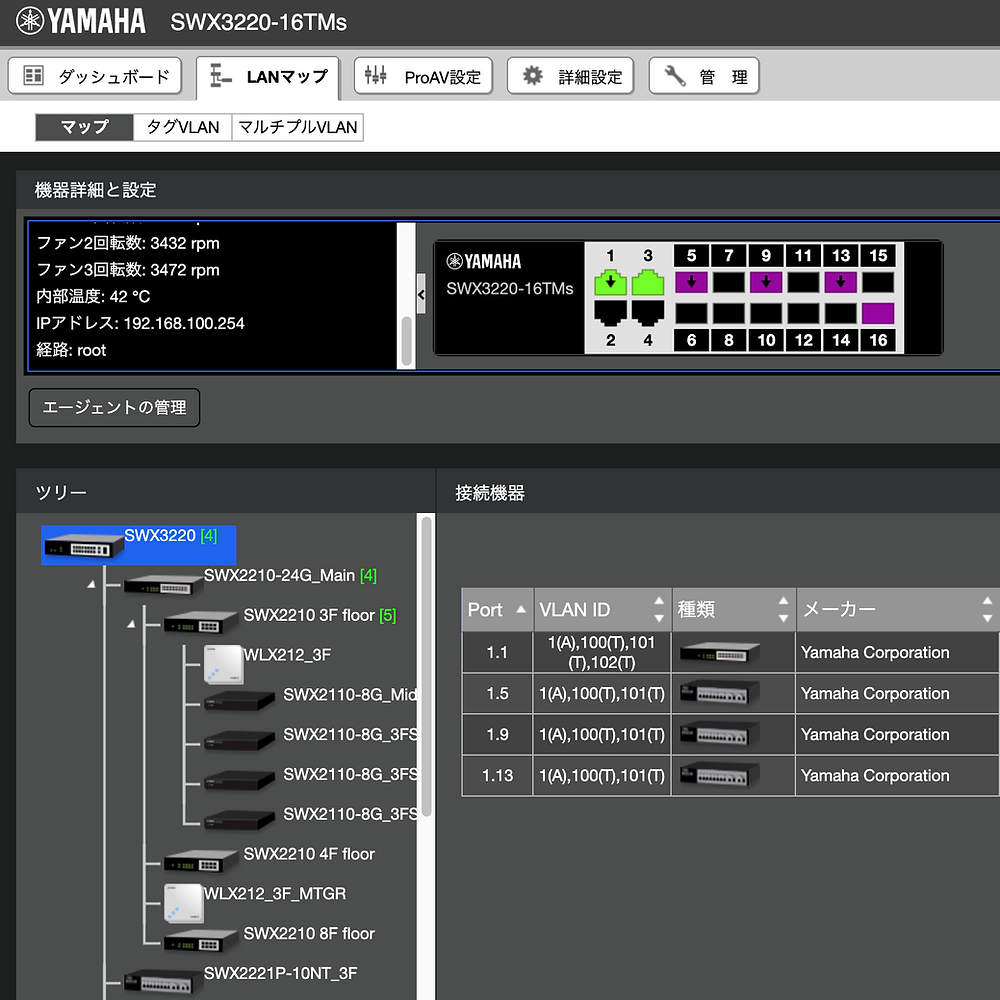Click device type icon in Port 1.9 row
The height and width of the screenshot is (1000, 1000).
(x=719, y=734)
